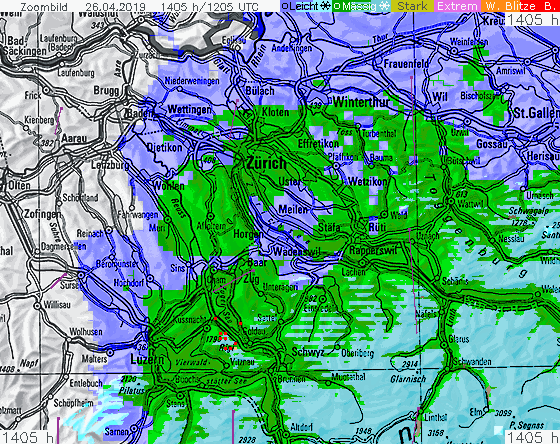Pick the Extrem pink legend entry

pos(457,6)
